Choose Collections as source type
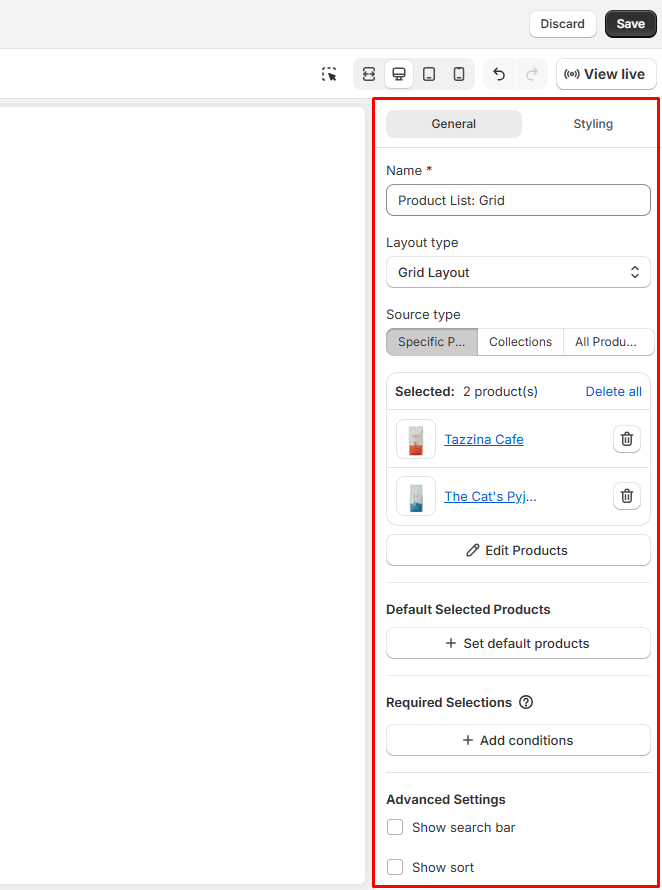Image resolution: width=662 pixels, height=890 pixels. pyautogui.click(x=520, y=342)
